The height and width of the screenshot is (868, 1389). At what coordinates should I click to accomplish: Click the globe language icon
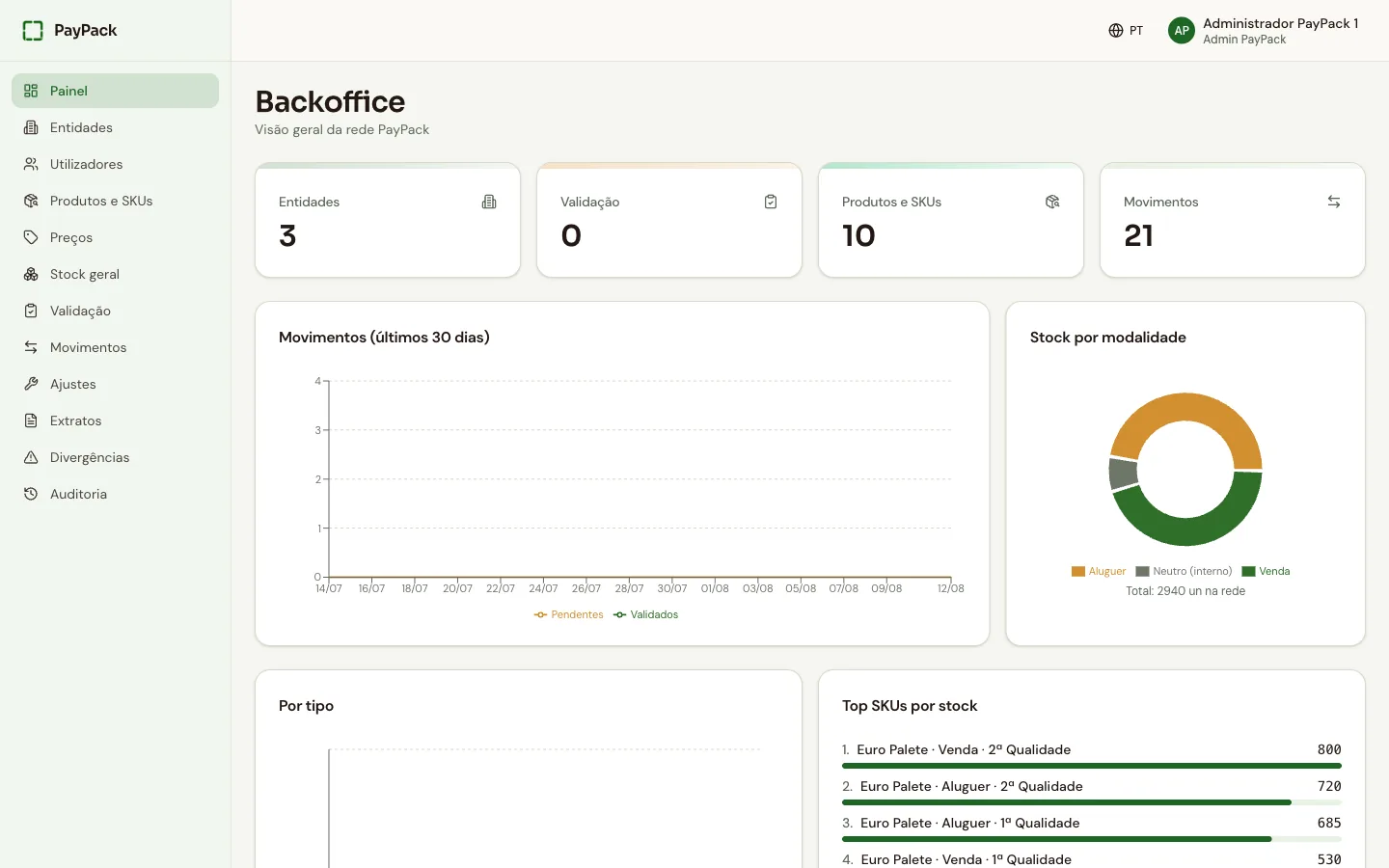1116,31
